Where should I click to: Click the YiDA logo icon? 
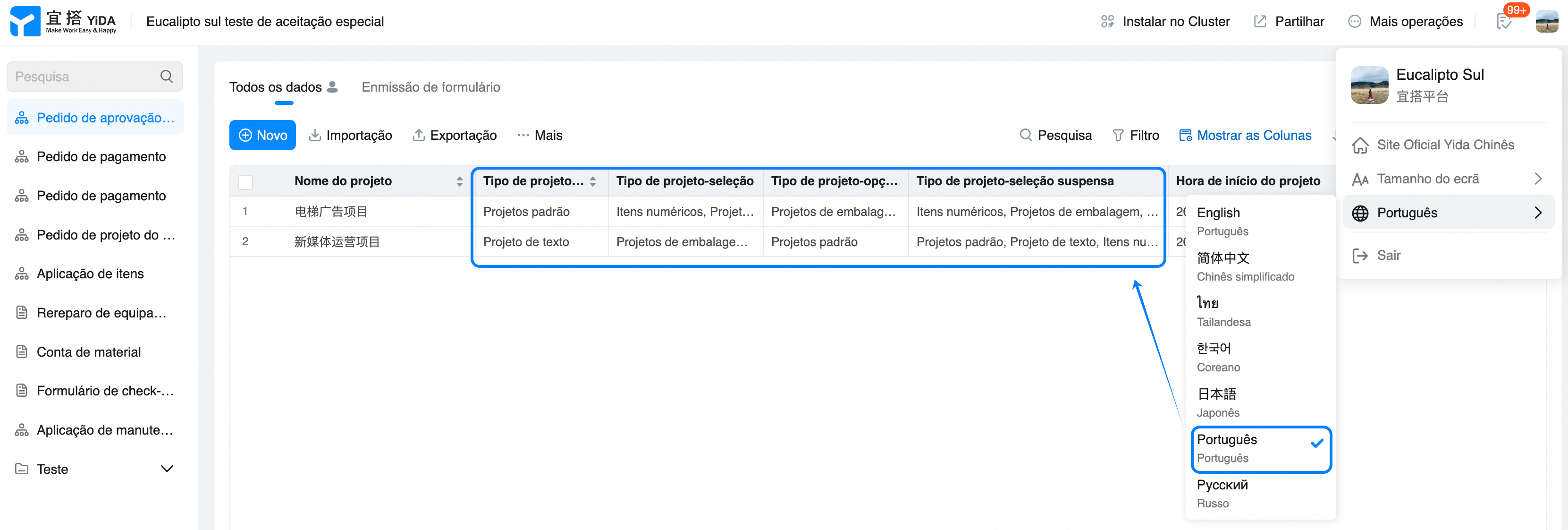click(25, 21)
